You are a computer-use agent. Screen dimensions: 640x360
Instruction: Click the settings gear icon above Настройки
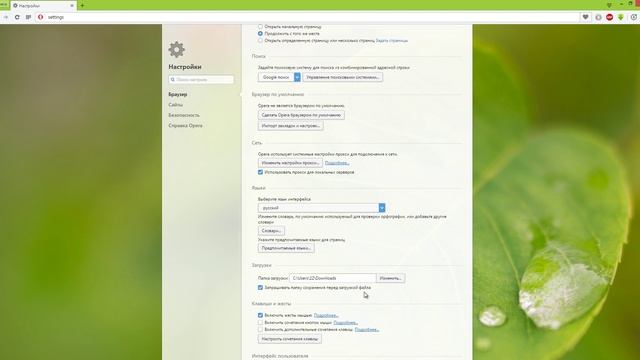[176, 49]
